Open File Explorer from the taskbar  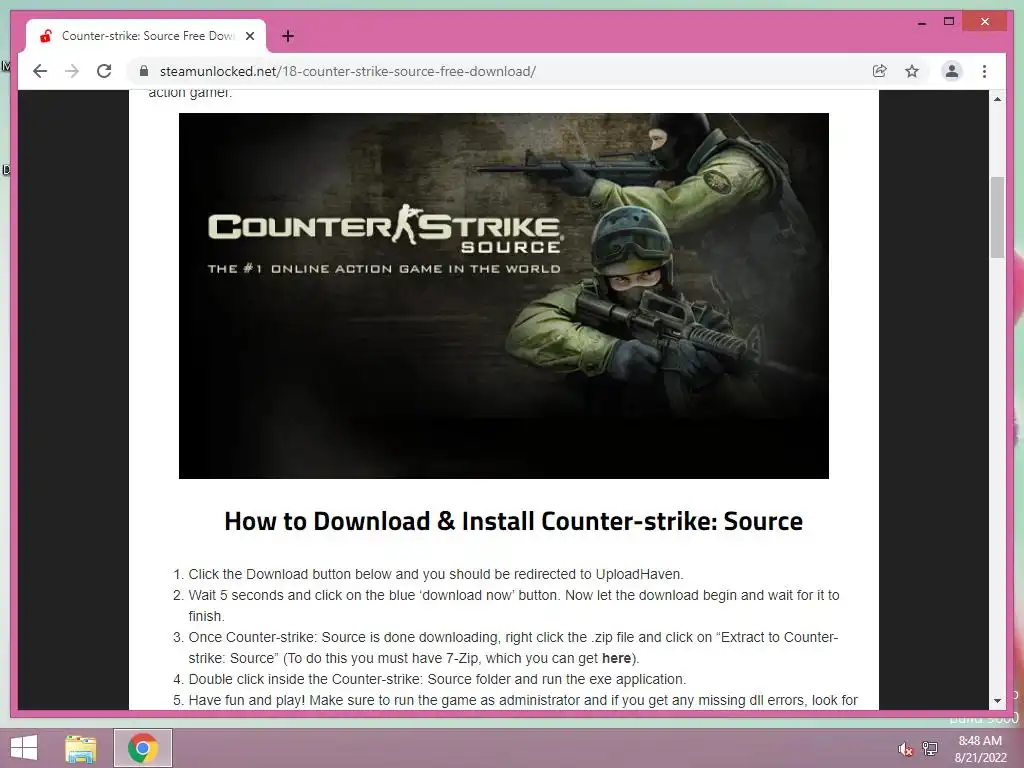click(x=81, y=748)
